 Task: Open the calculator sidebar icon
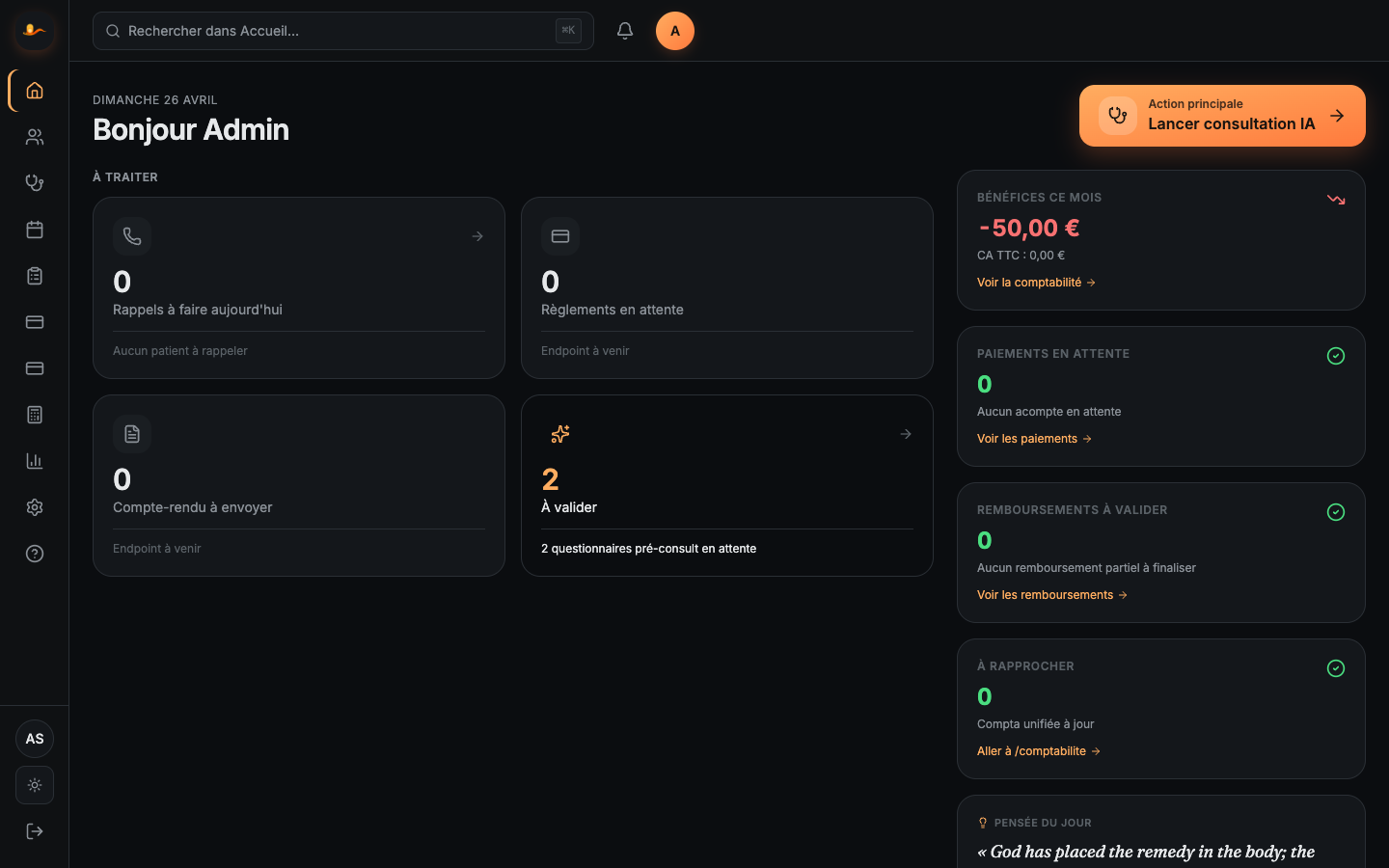[x=35, y=415]
